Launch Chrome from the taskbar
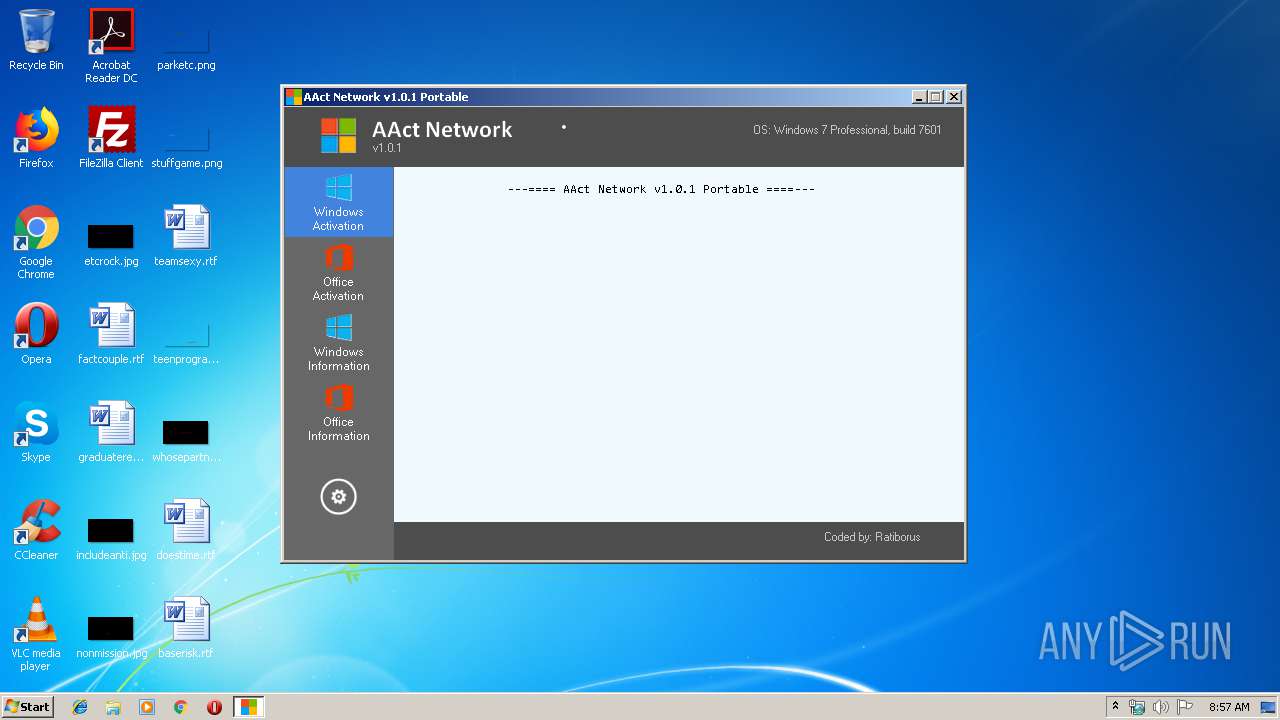 (180, 707)
